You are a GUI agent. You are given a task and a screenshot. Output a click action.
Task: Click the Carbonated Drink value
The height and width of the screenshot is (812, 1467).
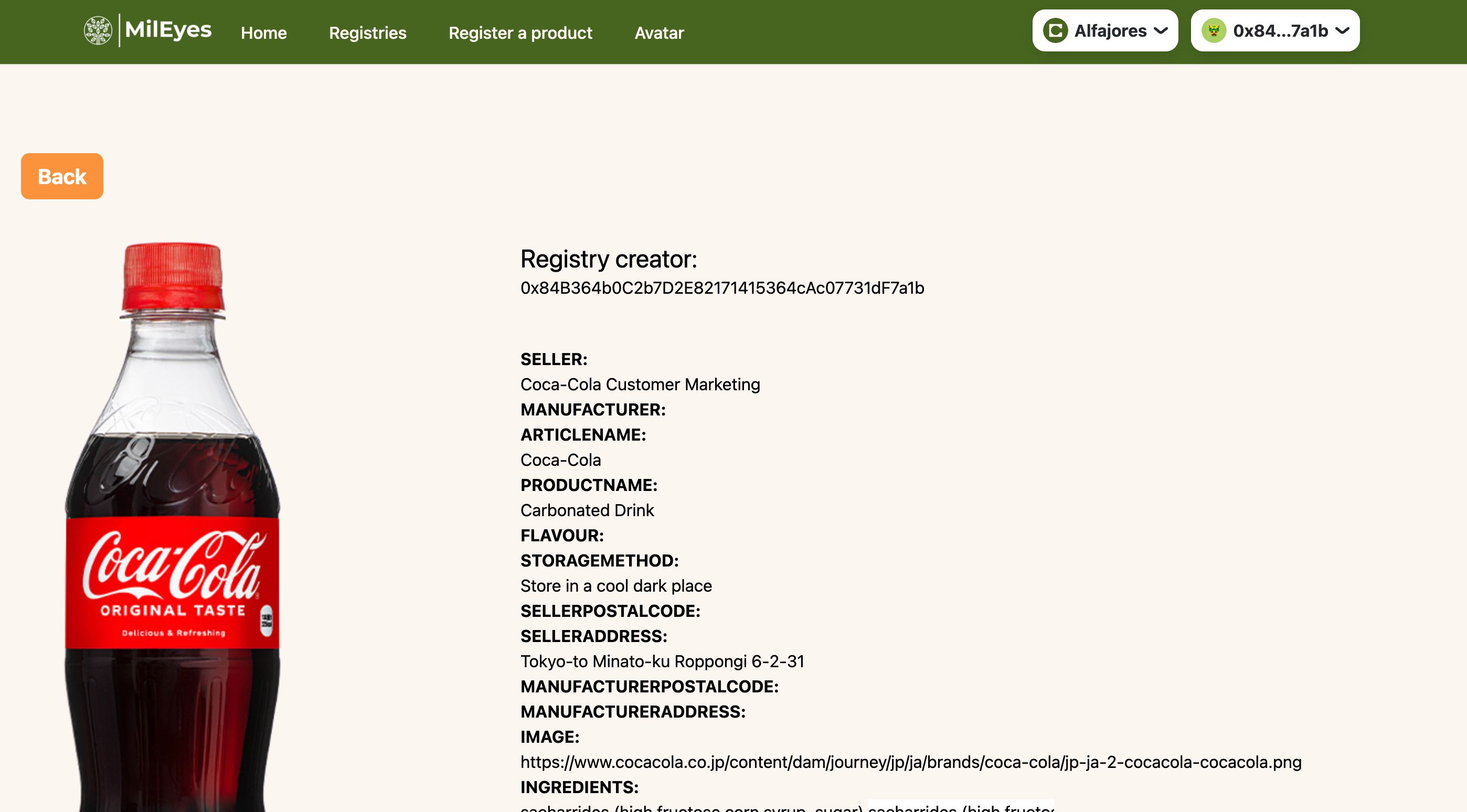pyautogui.click(x=587, y=510)
